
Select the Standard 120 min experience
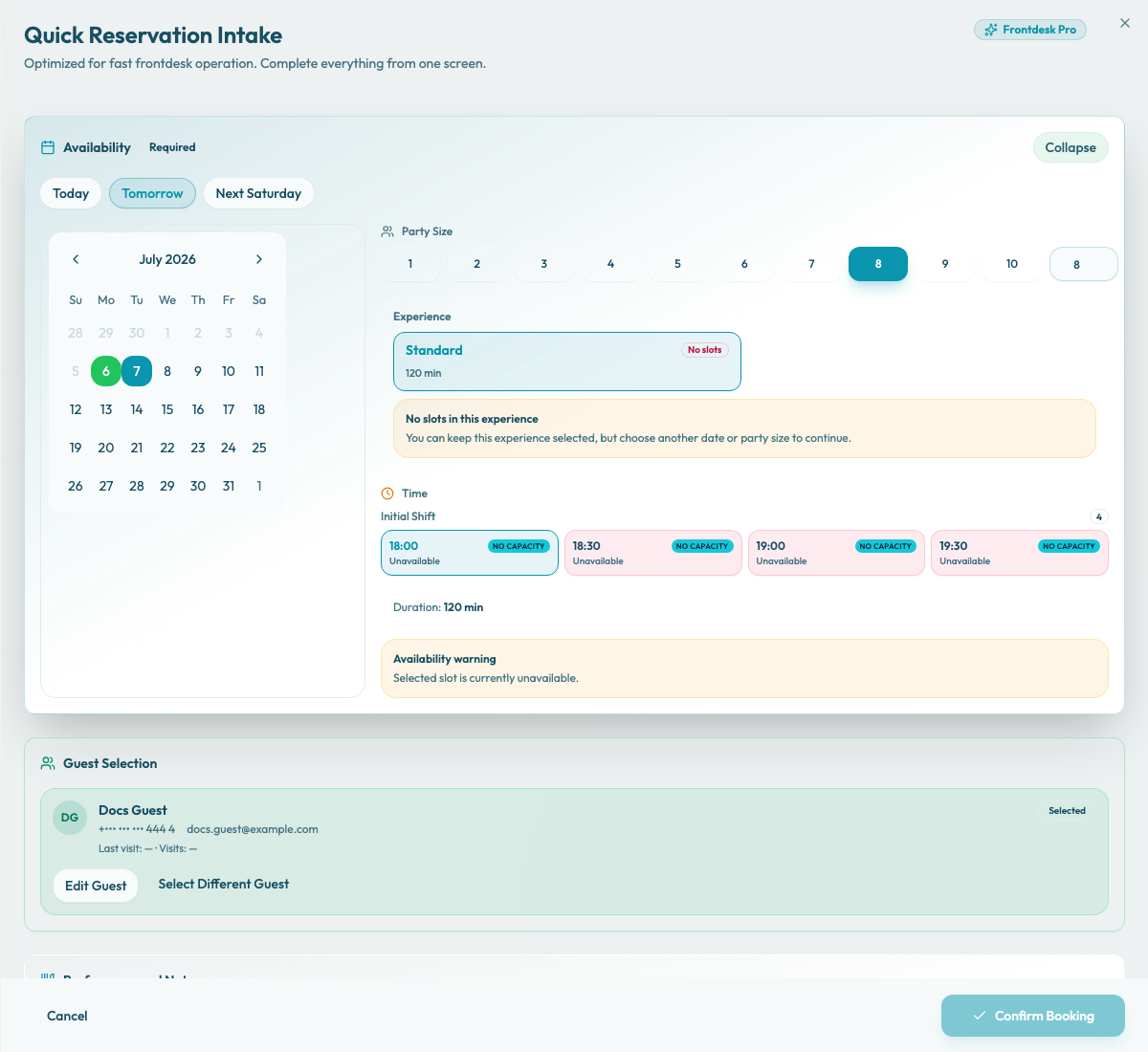[x=567, y=362]
